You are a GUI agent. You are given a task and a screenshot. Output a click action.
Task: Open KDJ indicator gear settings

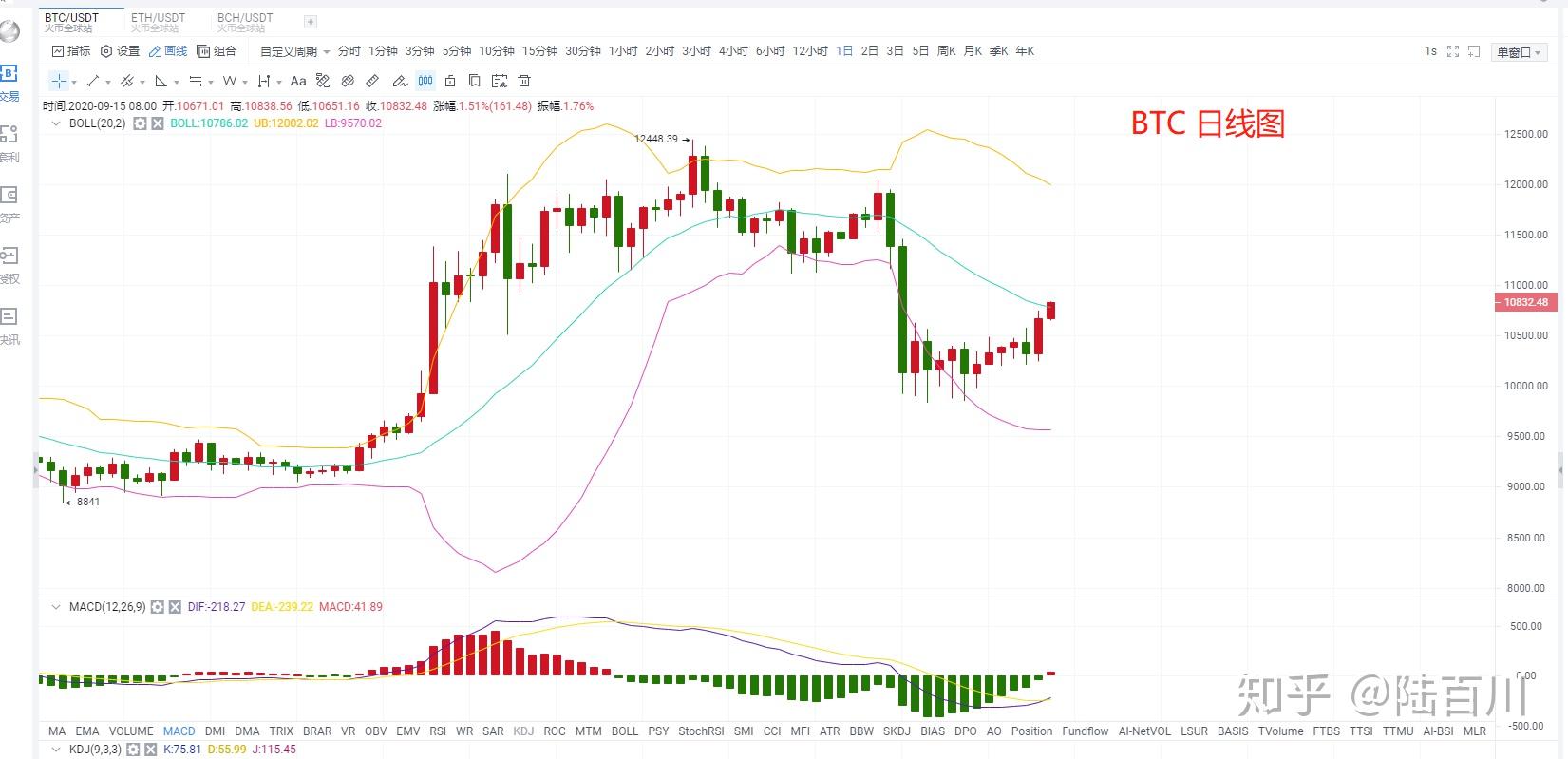(x=134, y=750)
